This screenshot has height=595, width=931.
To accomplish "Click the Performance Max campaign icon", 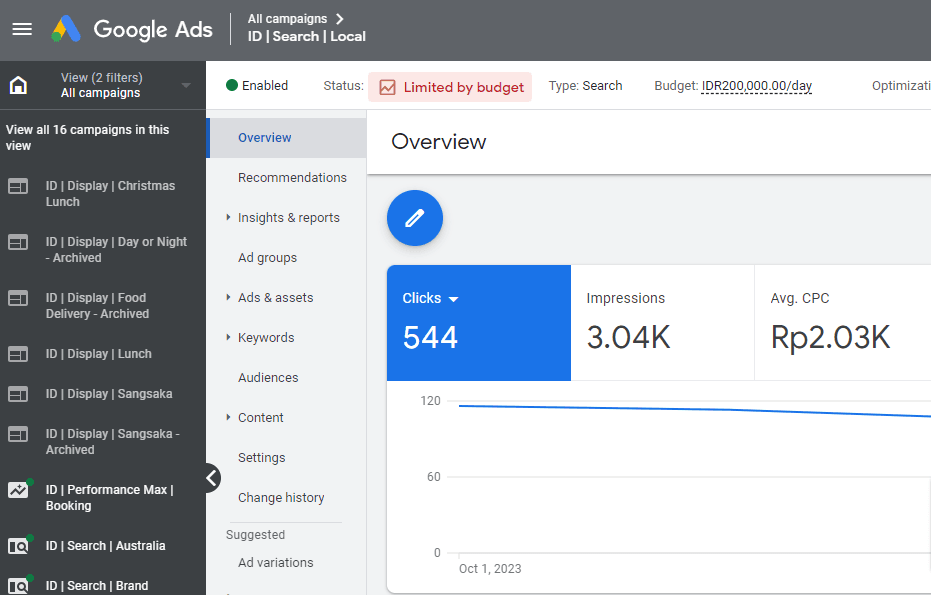I will pyautogui.click(x=18, y=490).
